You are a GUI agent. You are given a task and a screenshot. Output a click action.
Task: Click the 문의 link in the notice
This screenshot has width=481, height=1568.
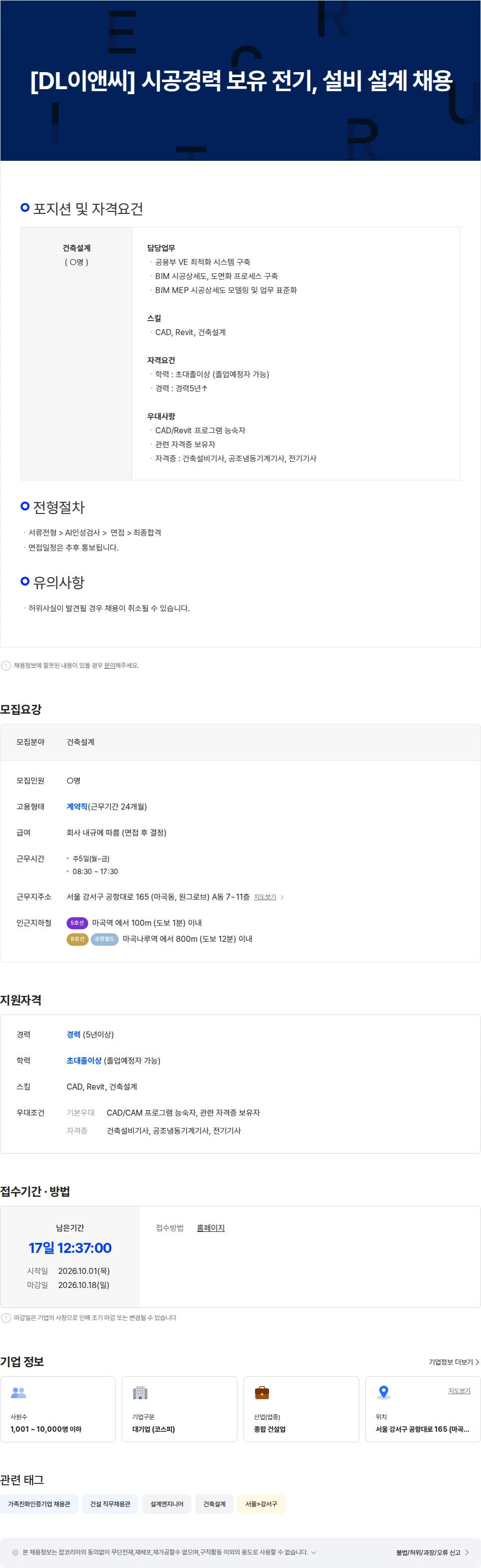pos(109,665)
